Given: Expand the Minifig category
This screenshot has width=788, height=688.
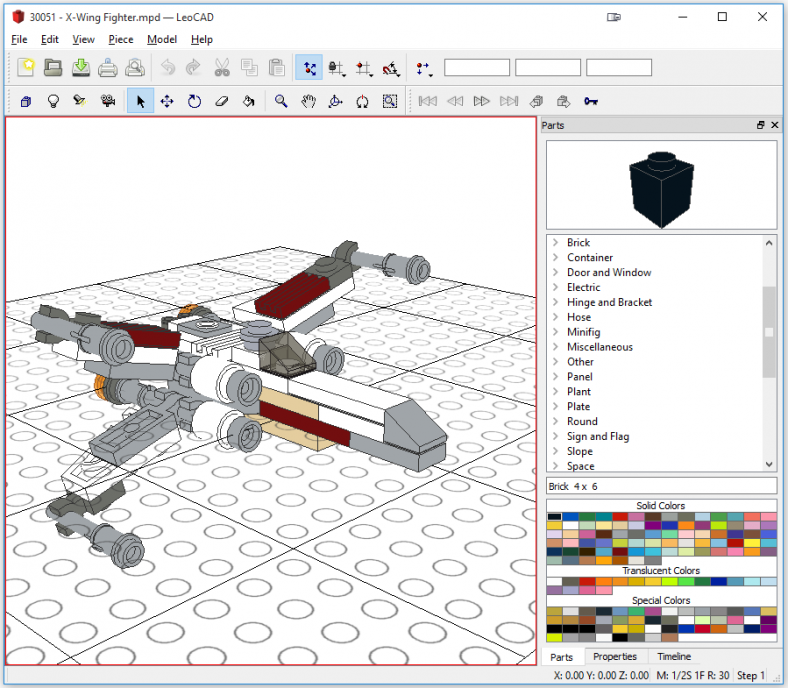Looking at the screenshot, I should click(555, 332).
